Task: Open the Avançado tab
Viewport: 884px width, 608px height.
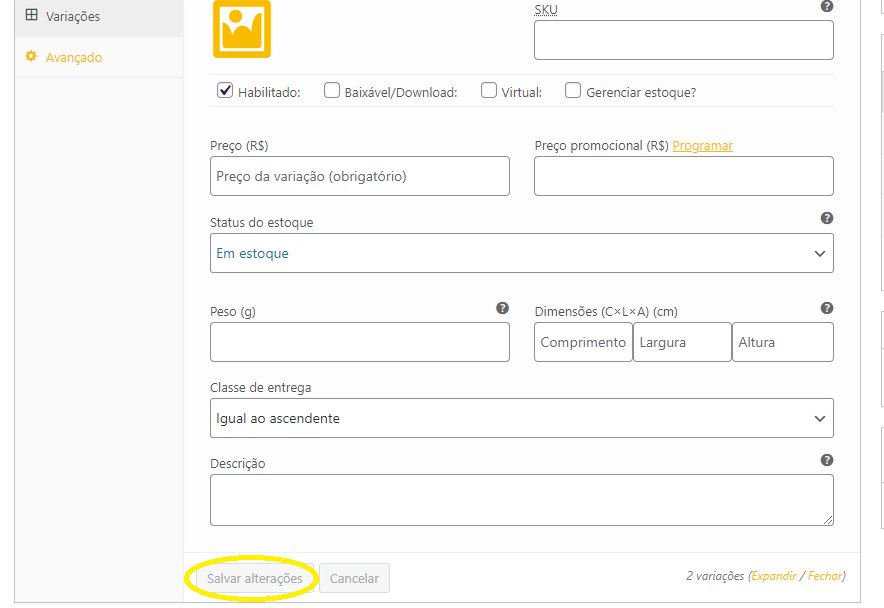Action: [99, 57]
